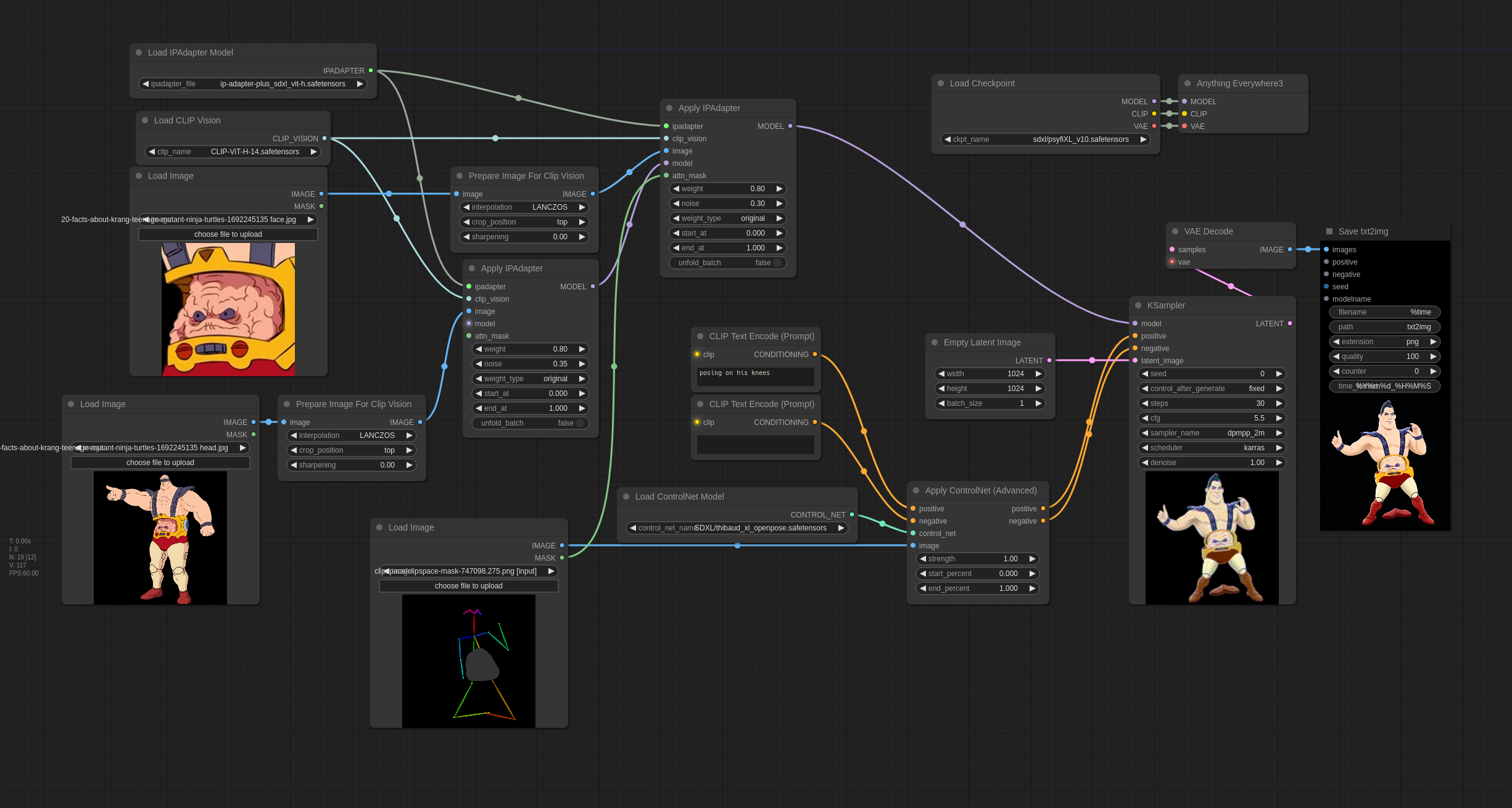The height and width of the screenshot is (808, 1512).
Task: Click Load Checkpoint CLIP output connector
Action: click(1154, 113)
